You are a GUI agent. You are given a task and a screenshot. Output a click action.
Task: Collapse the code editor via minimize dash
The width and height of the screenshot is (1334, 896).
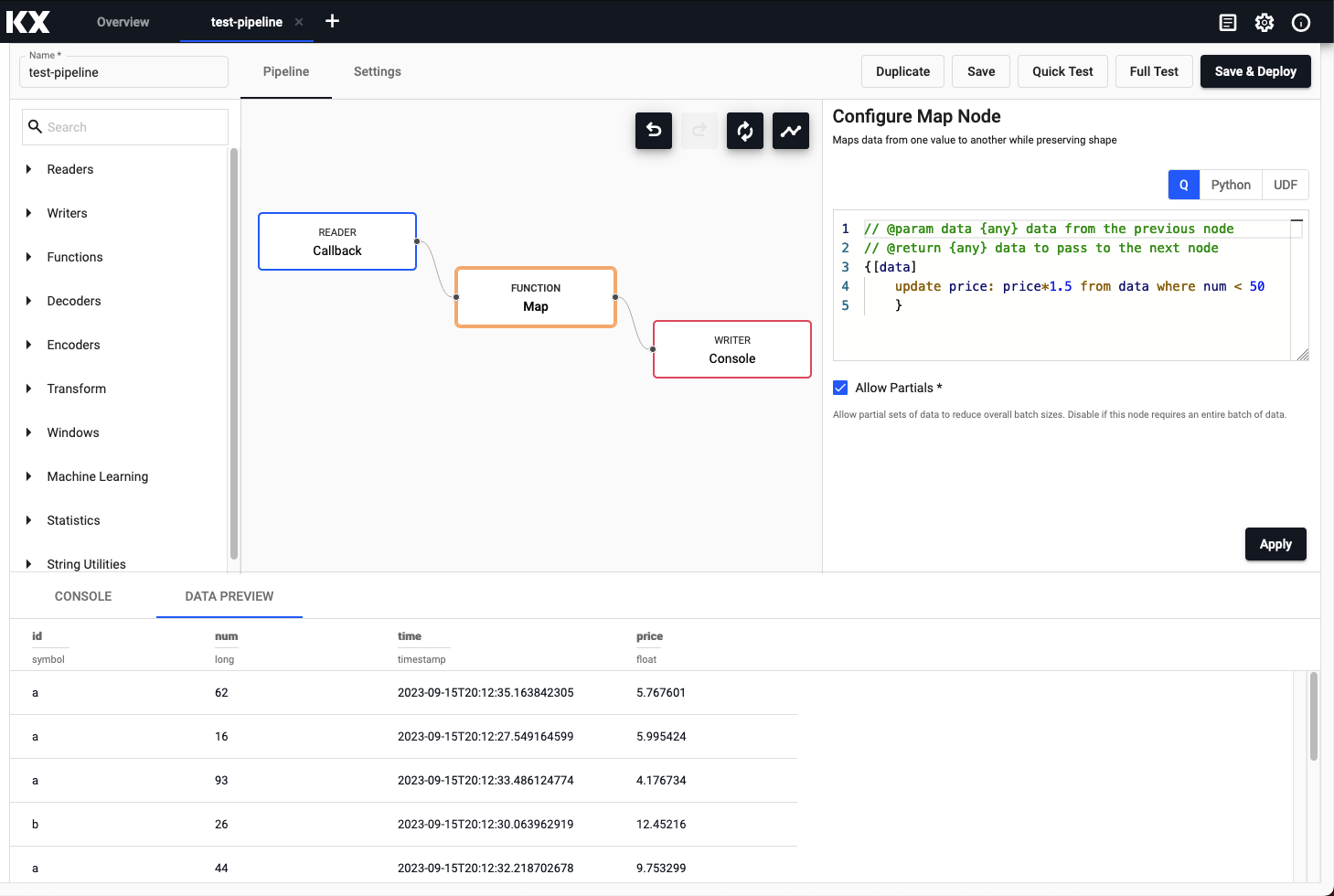pos(1297,221)
